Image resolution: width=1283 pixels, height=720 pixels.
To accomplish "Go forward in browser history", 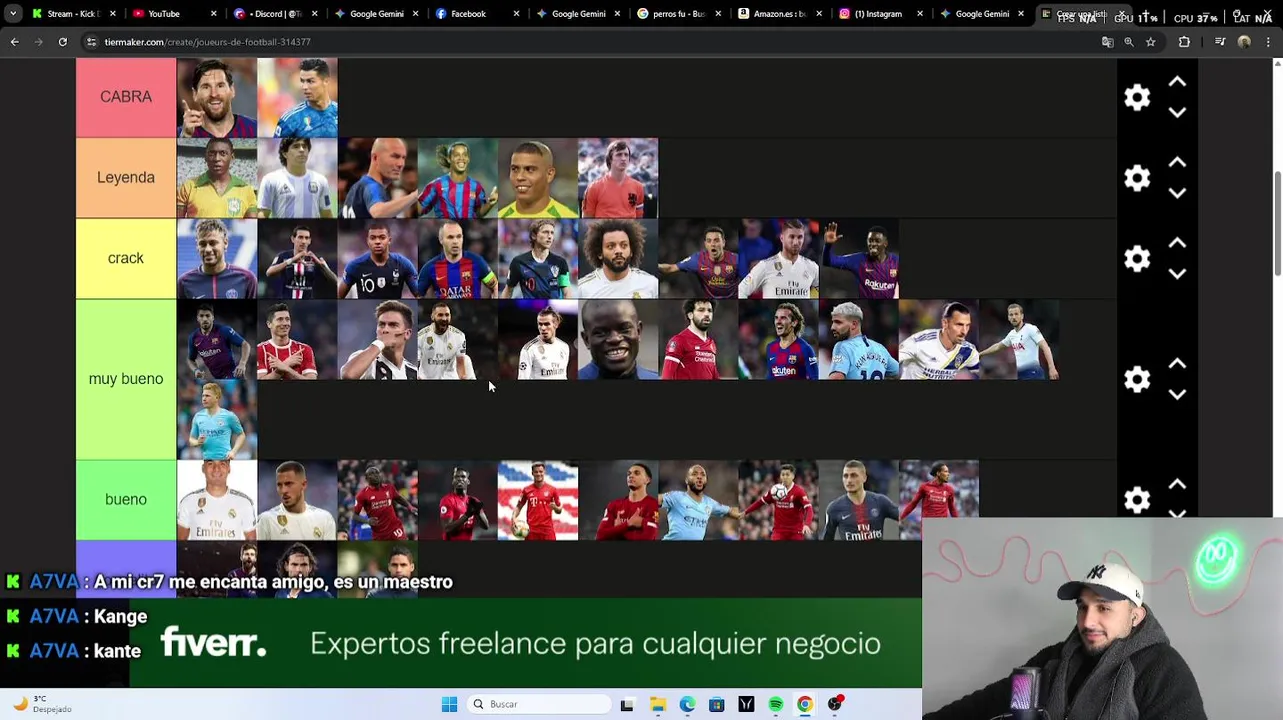I will click(x=38, y=42).
